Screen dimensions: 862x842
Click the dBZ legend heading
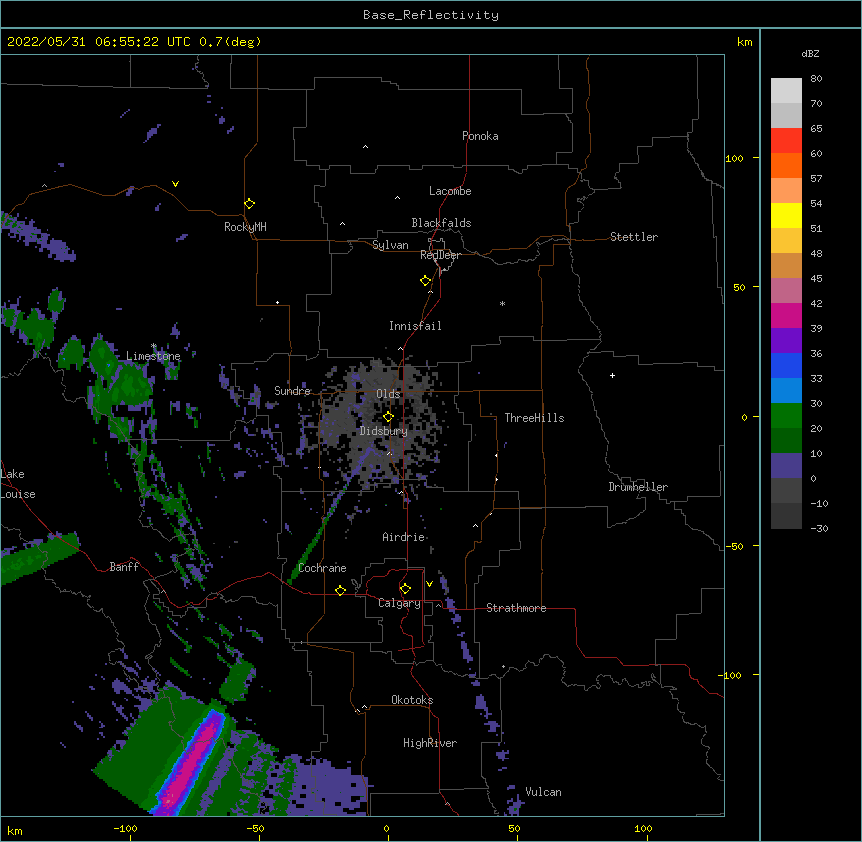(x=810, y=53)
